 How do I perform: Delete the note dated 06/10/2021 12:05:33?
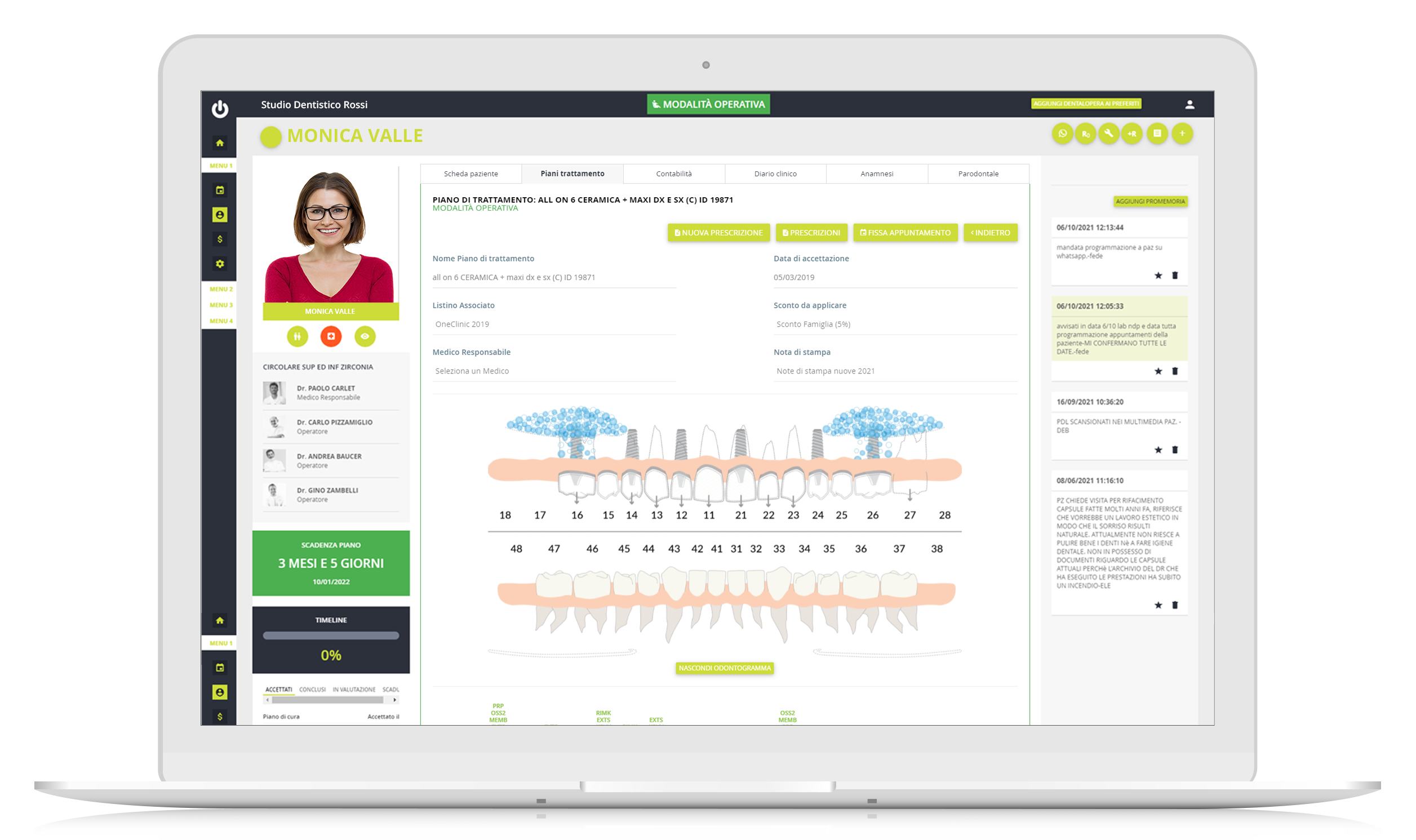(1175, 371)
